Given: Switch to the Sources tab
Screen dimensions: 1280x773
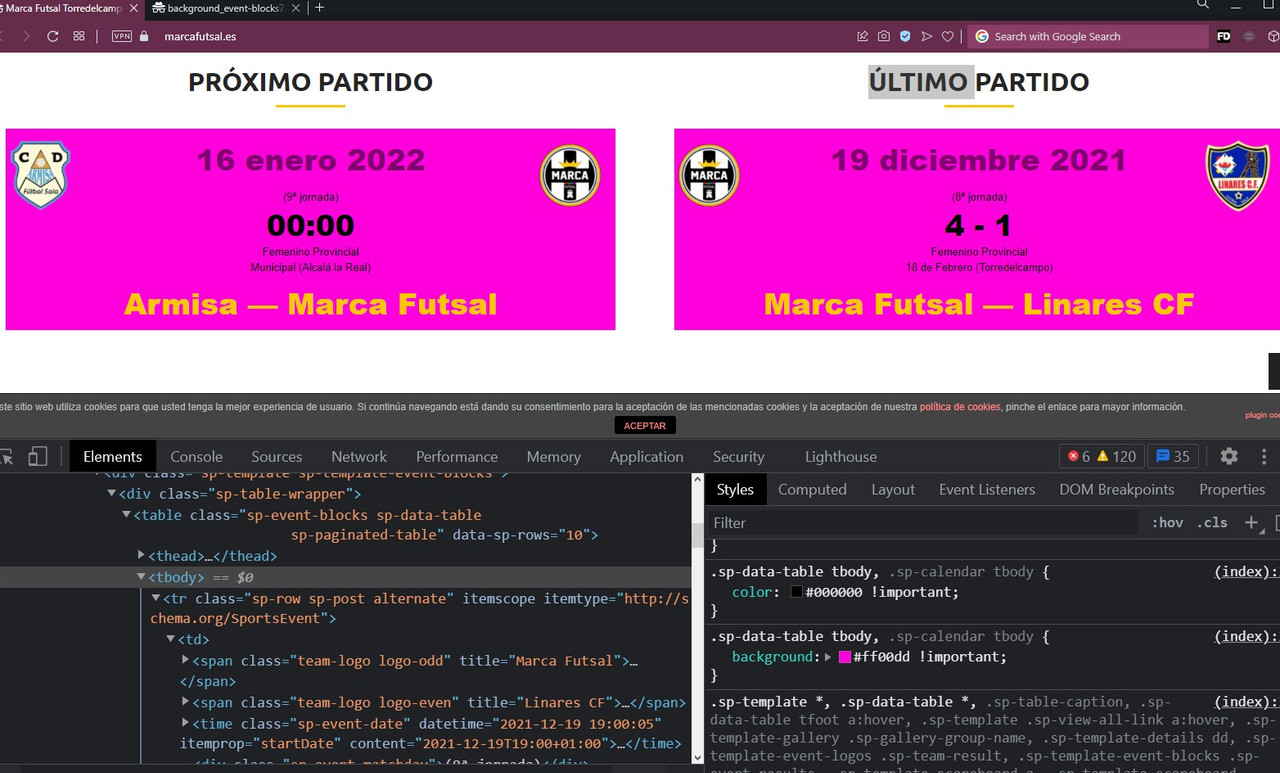Looking at the screenshot, I should (276, 457).
